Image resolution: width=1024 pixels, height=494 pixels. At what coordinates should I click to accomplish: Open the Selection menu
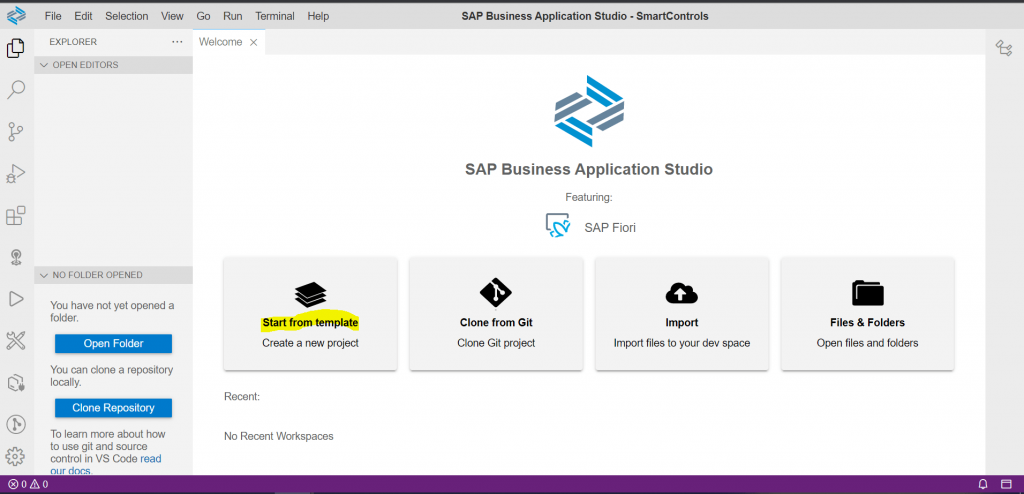click(127, 16)
